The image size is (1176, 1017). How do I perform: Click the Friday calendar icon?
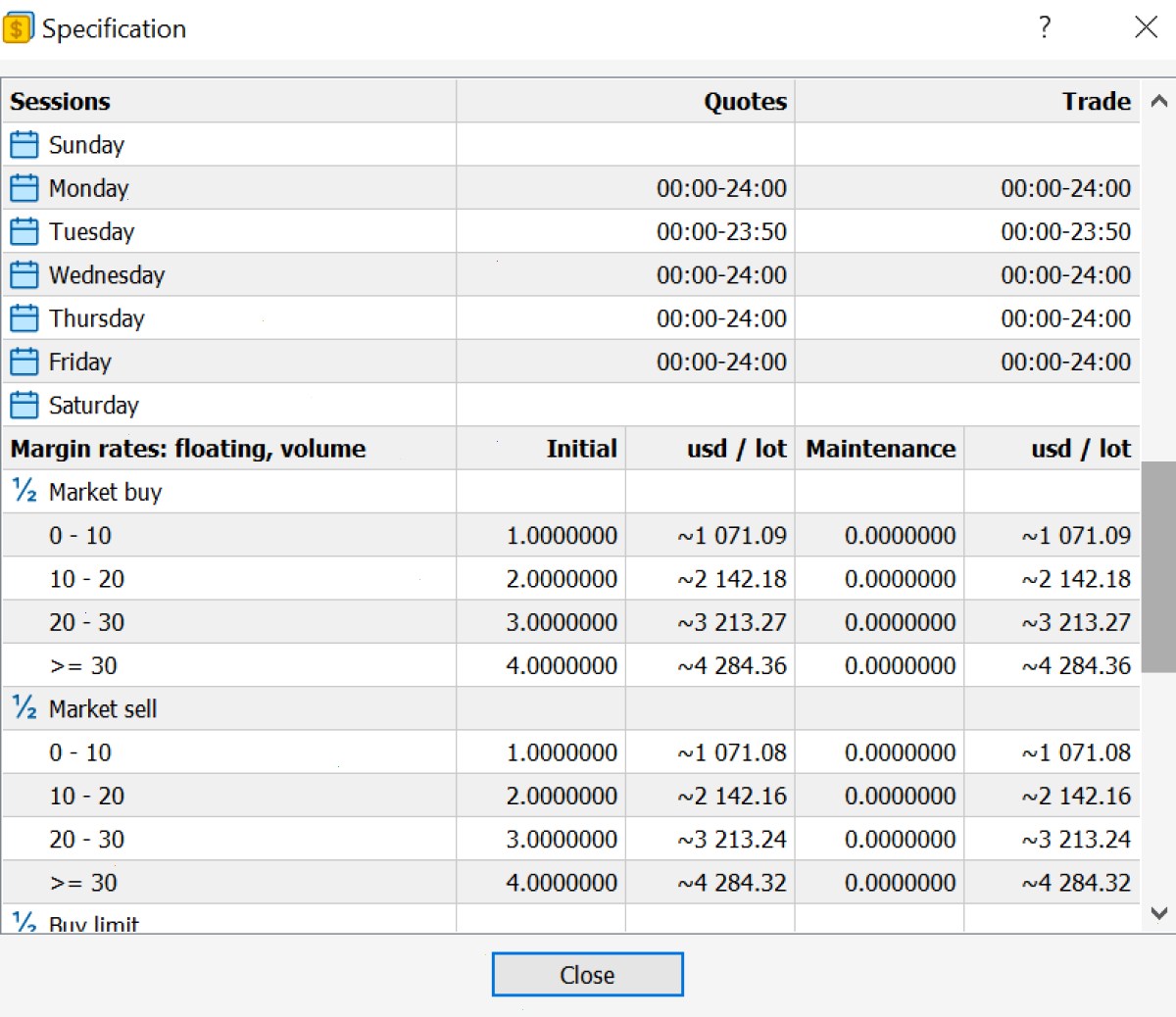[x=24, y=362]
